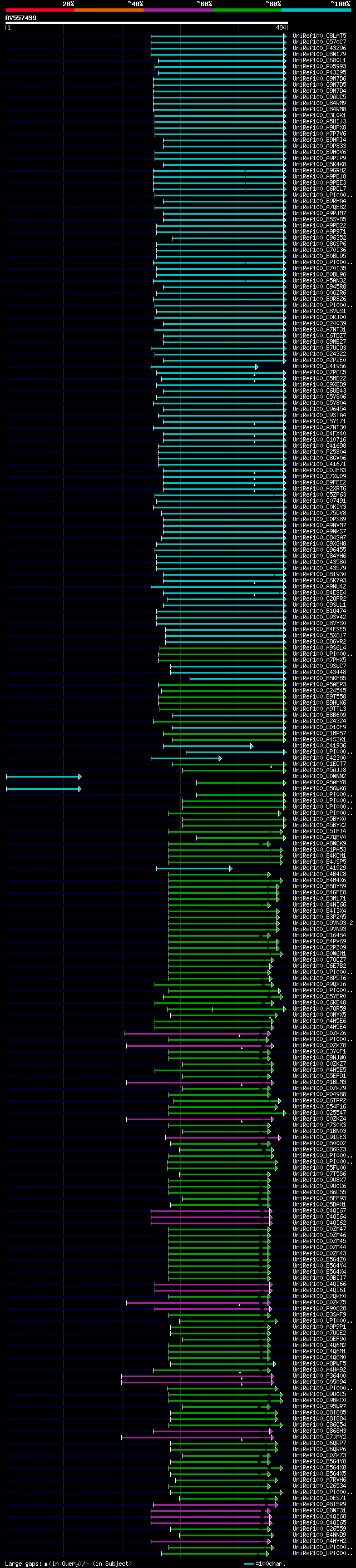Select the UniRef100_Q9VN93-2 label
Screen dimensions: 356x1568
(323, 923)
